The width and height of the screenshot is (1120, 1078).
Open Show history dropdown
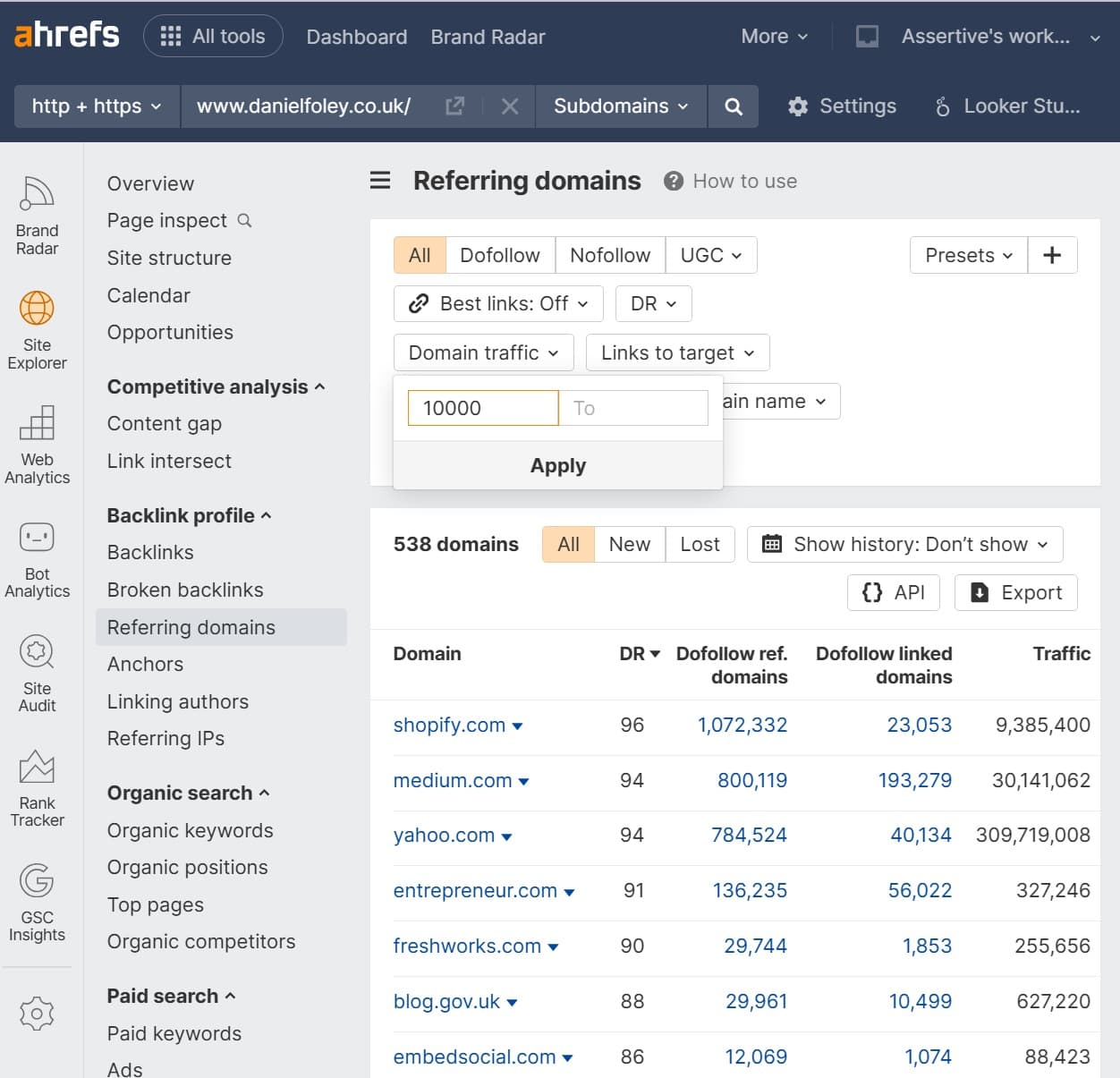[x=904, y=544]
